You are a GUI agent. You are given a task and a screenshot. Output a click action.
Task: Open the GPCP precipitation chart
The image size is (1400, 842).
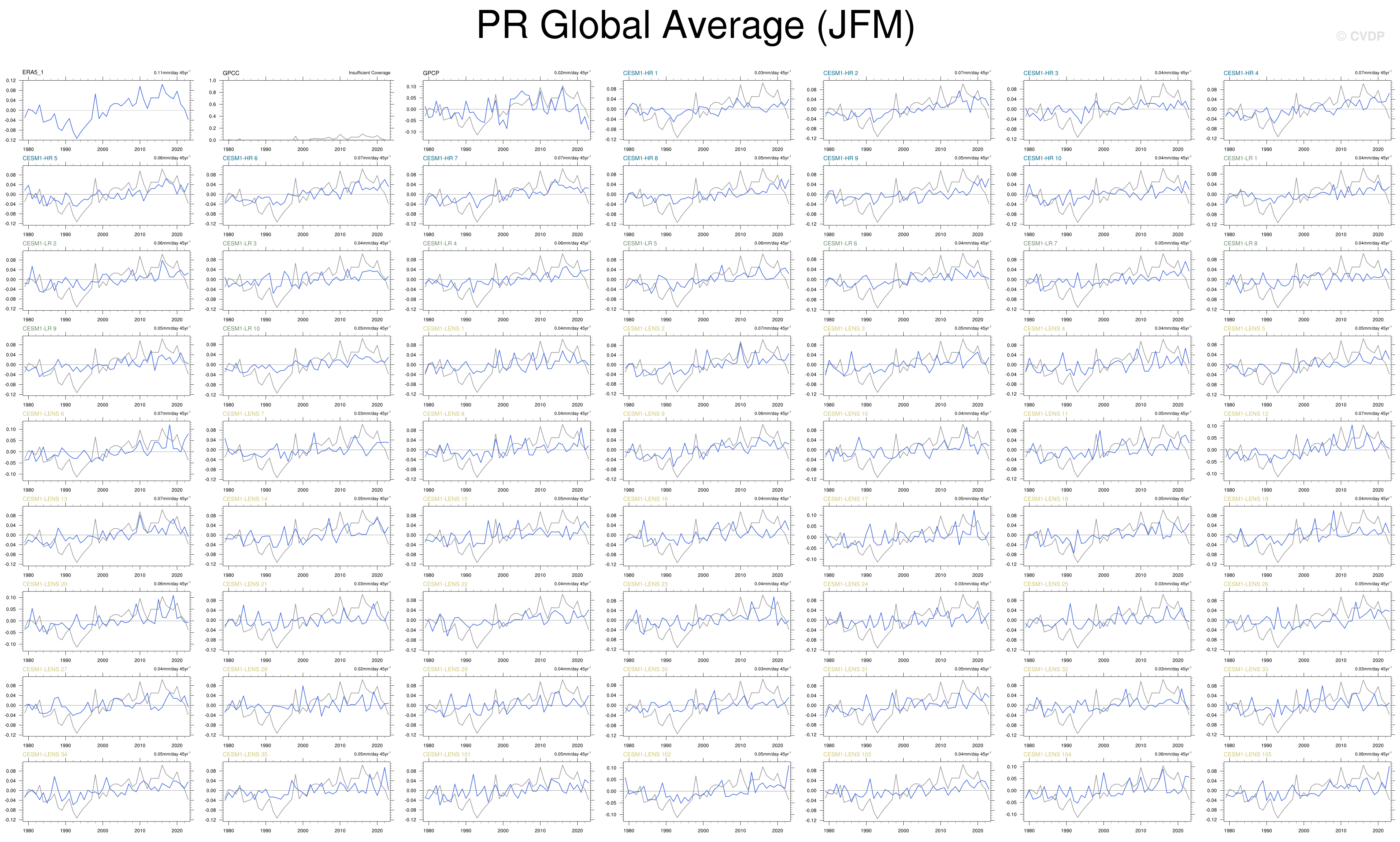coord(507,110)
